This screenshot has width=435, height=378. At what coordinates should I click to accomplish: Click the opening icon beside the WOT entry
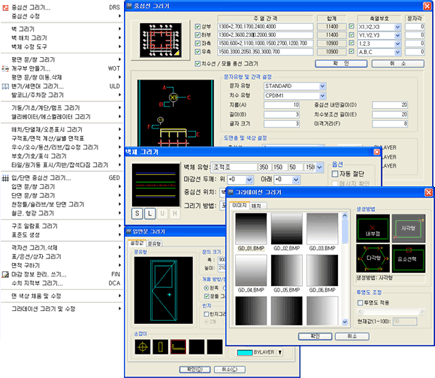[x=5, y=69]
